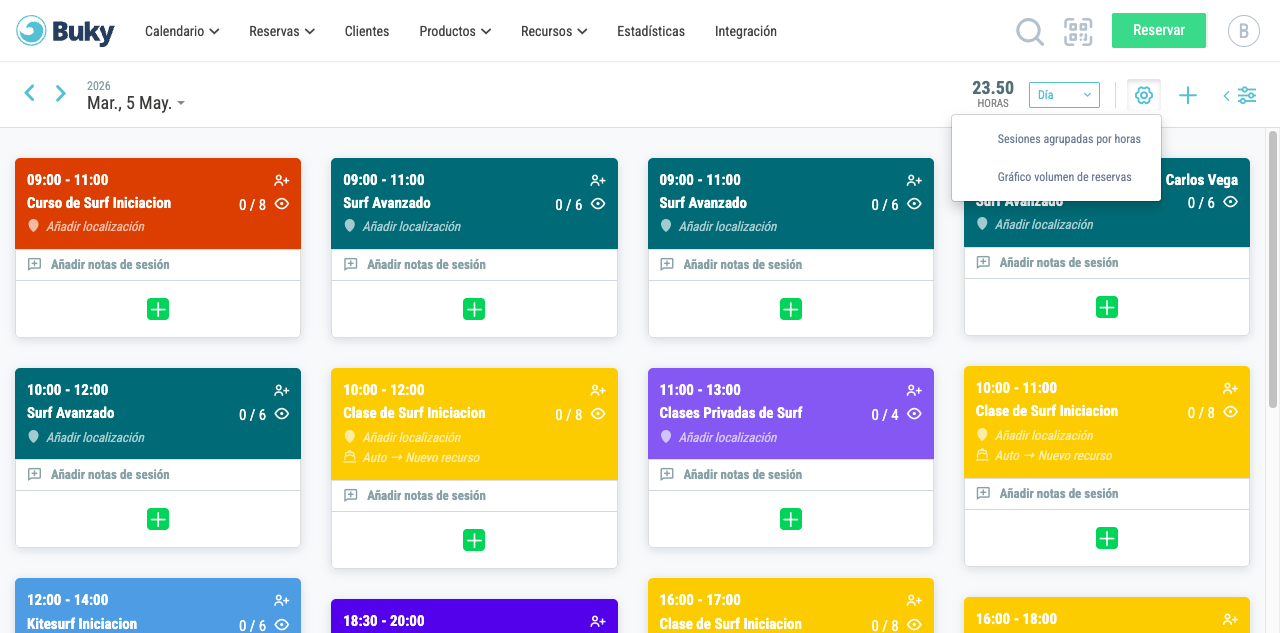Click notes icon on 10:00 - 11:00 Clase de Surf card
Viewport: 1280px width, 633px height.
[x=983, y=493]
